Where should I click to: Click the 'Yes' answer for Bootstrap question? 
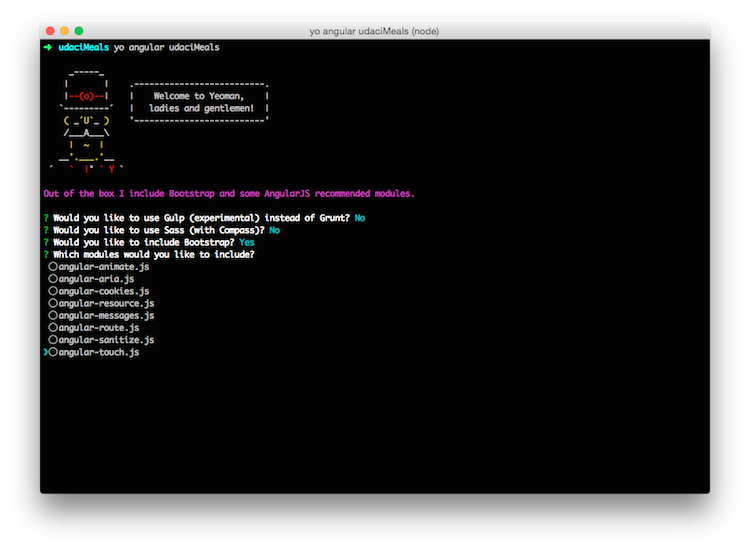click(x=246, y=242)
